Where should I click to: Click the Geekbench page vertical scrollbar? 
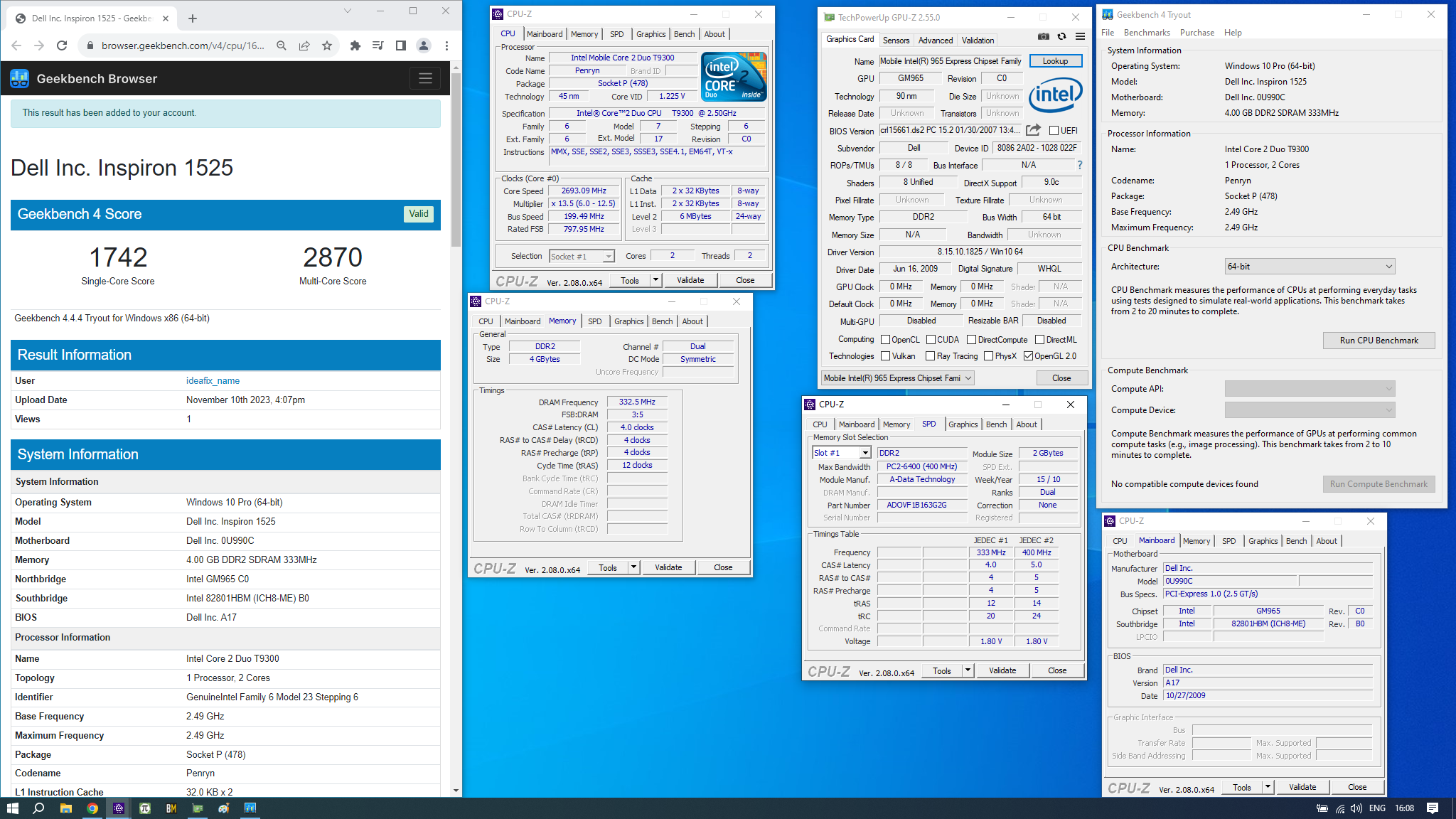456,160
